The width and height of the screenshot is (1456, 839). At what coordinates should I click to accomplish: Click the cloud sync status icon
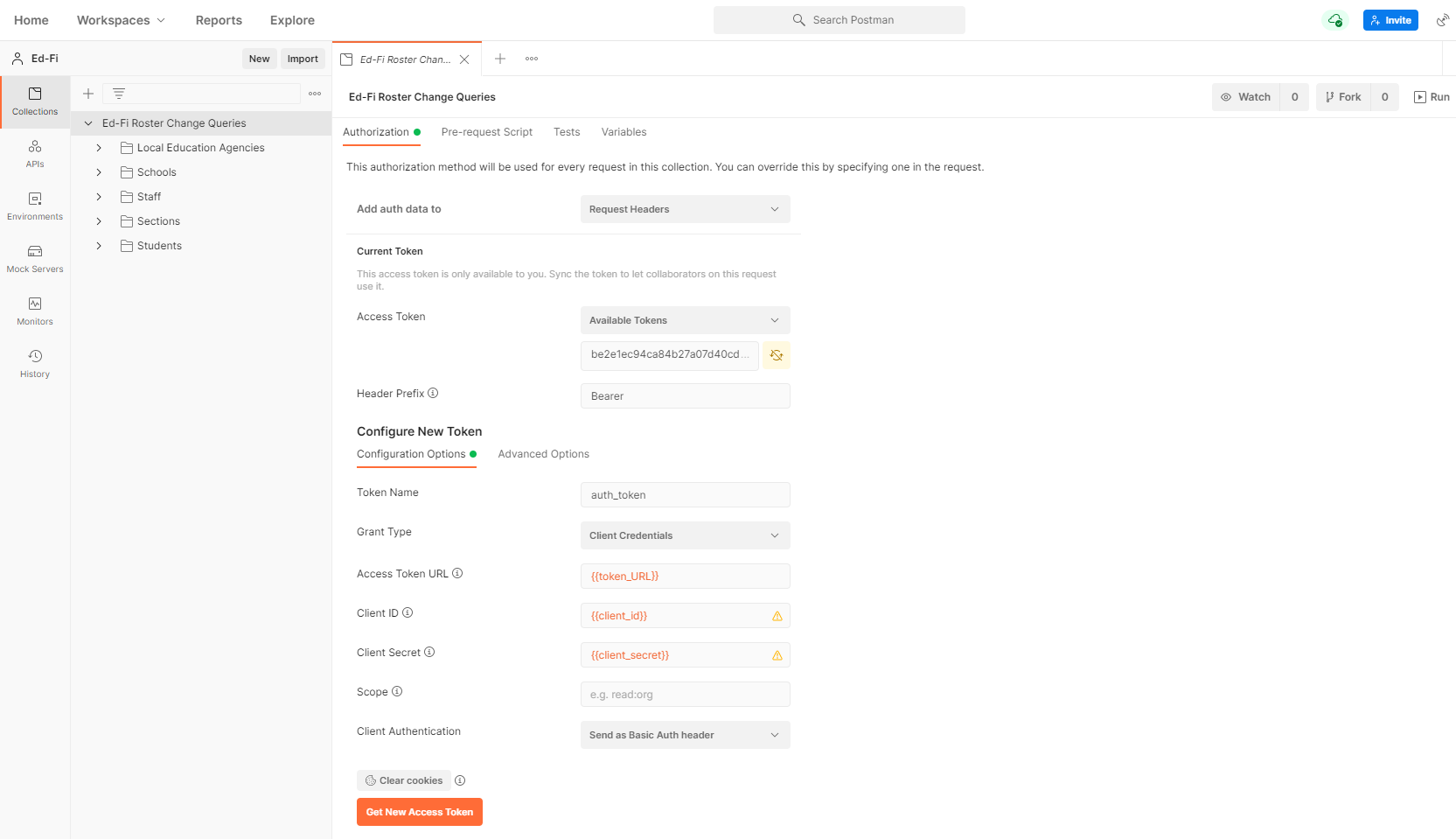(x=1335, y=20)
